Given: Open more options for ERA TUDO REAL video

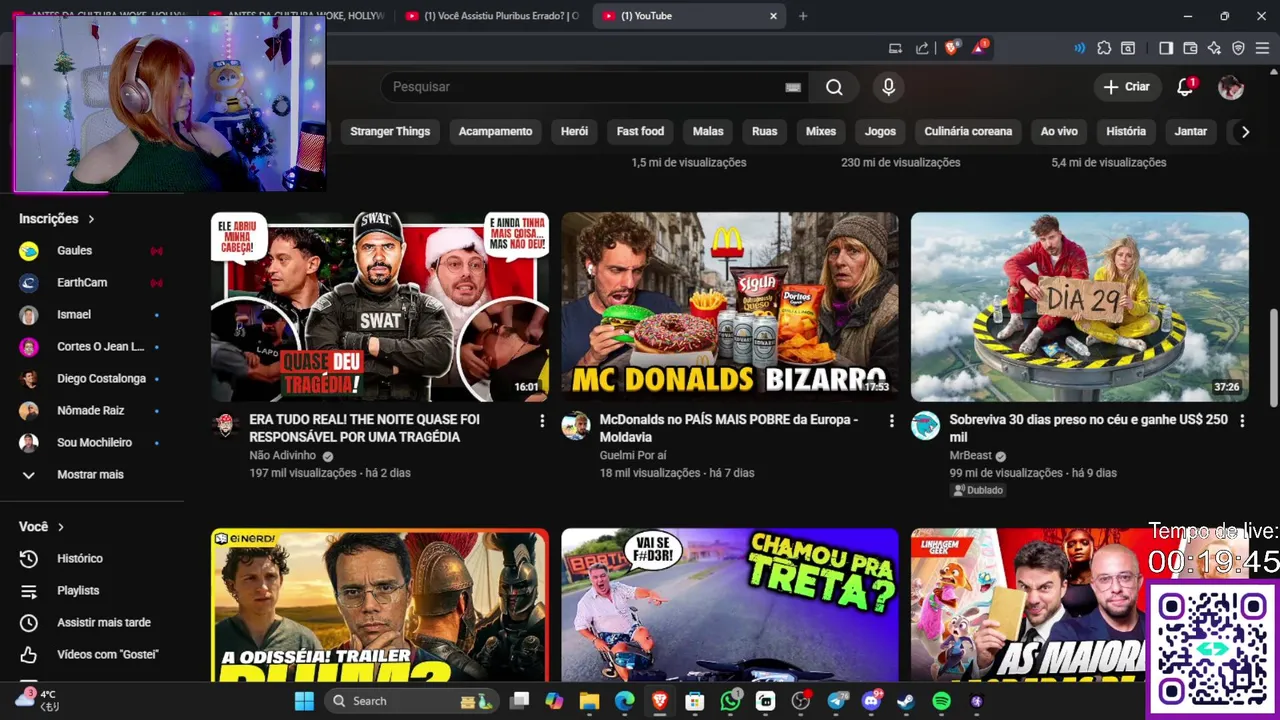Looking at the screenshot, I should click(x=542, y=421).
